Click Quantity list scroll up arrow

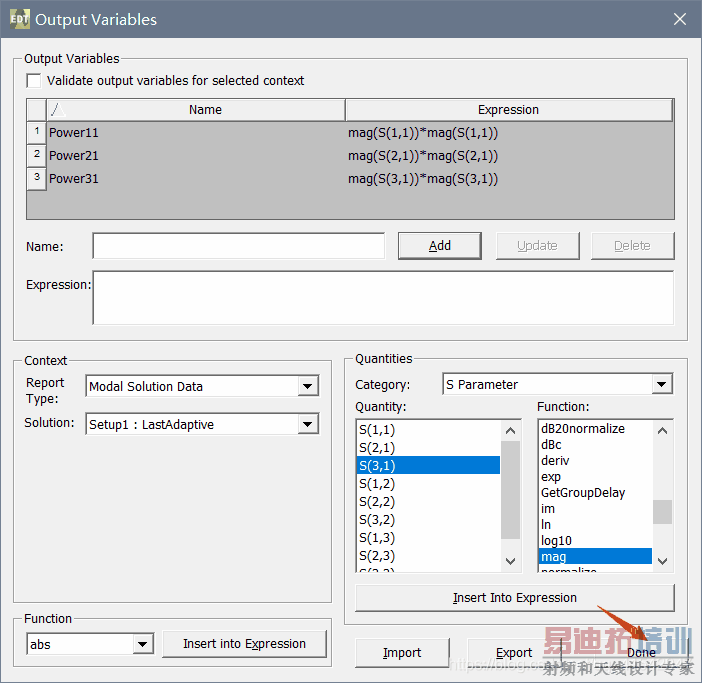(510, 431)
